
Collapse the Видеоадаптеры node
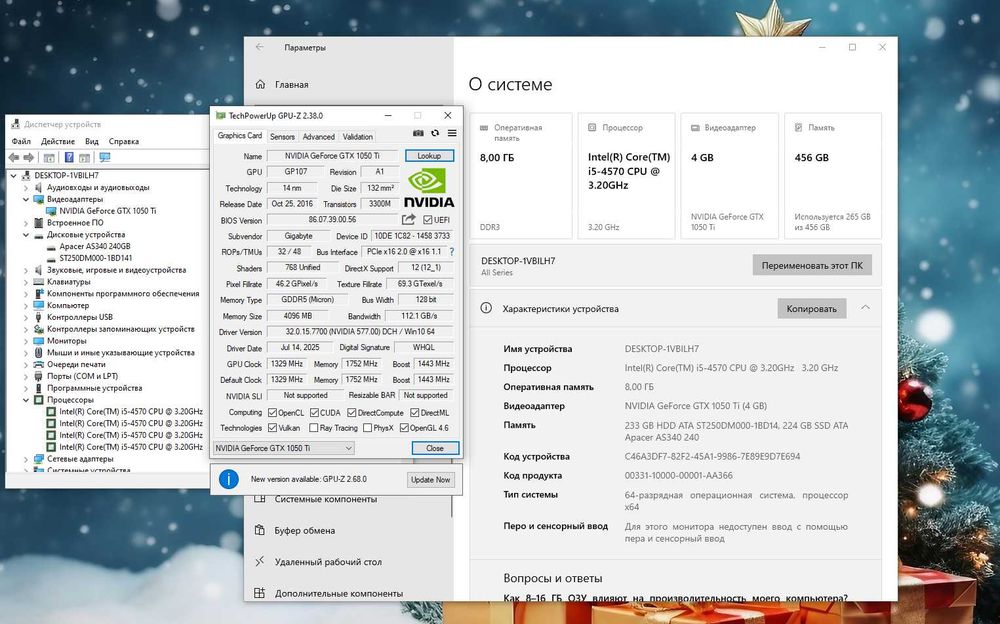coord(26,199)
